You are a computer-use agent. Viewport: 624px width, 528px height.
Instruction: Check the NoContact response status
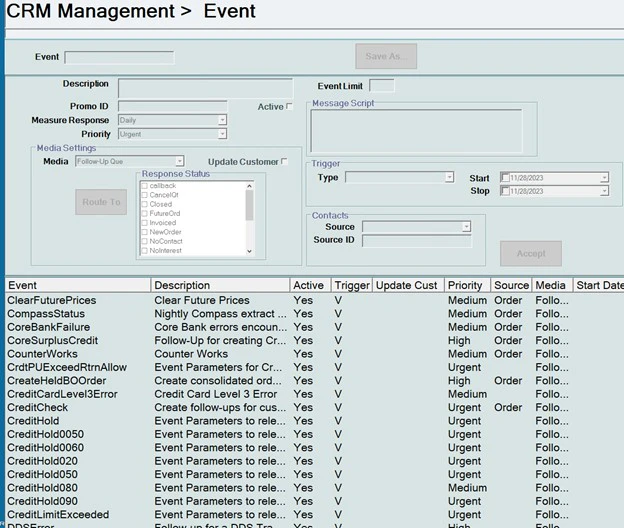point(144,242)
